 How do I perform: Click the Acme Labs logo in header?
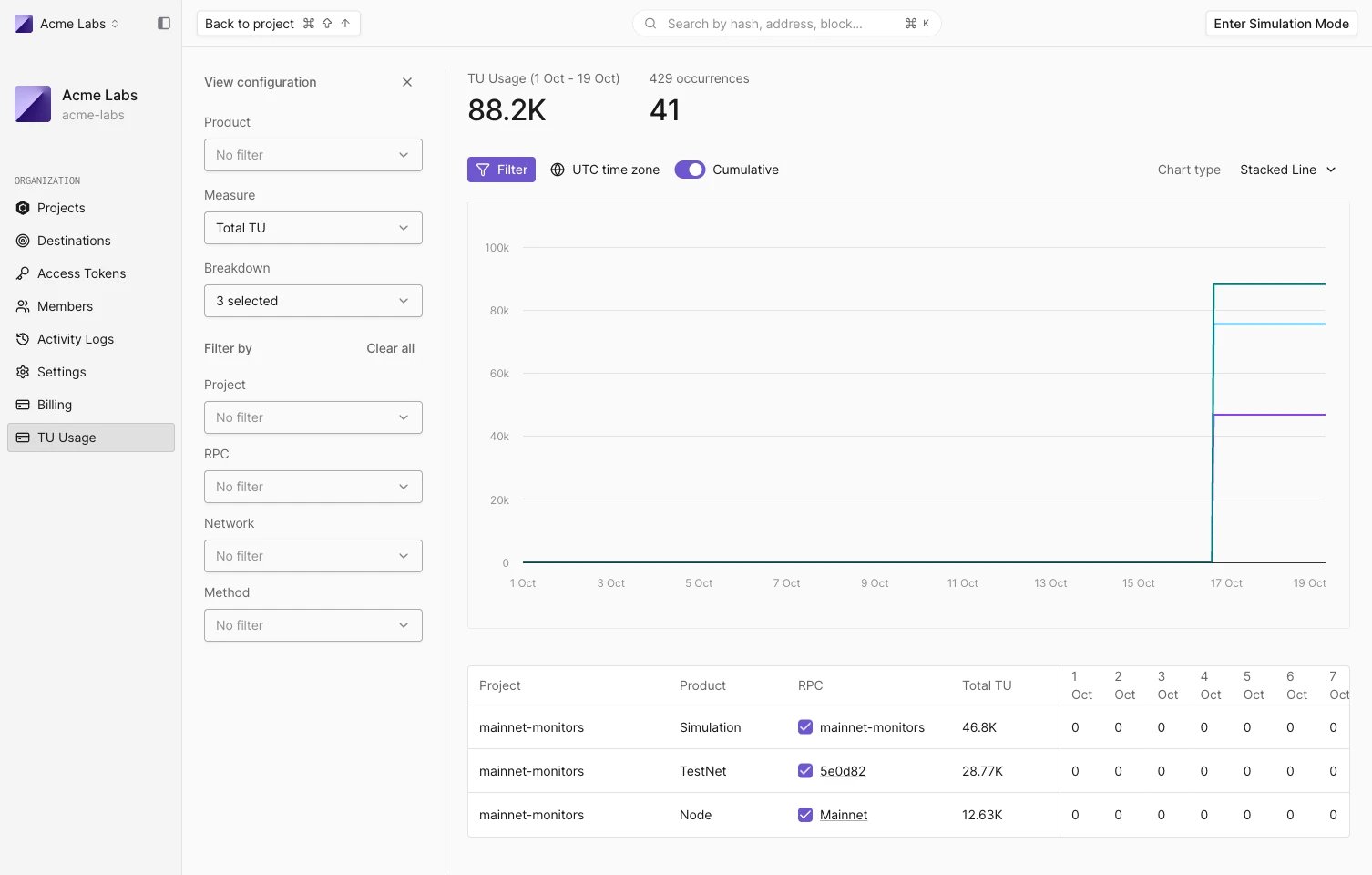(24, 24)
